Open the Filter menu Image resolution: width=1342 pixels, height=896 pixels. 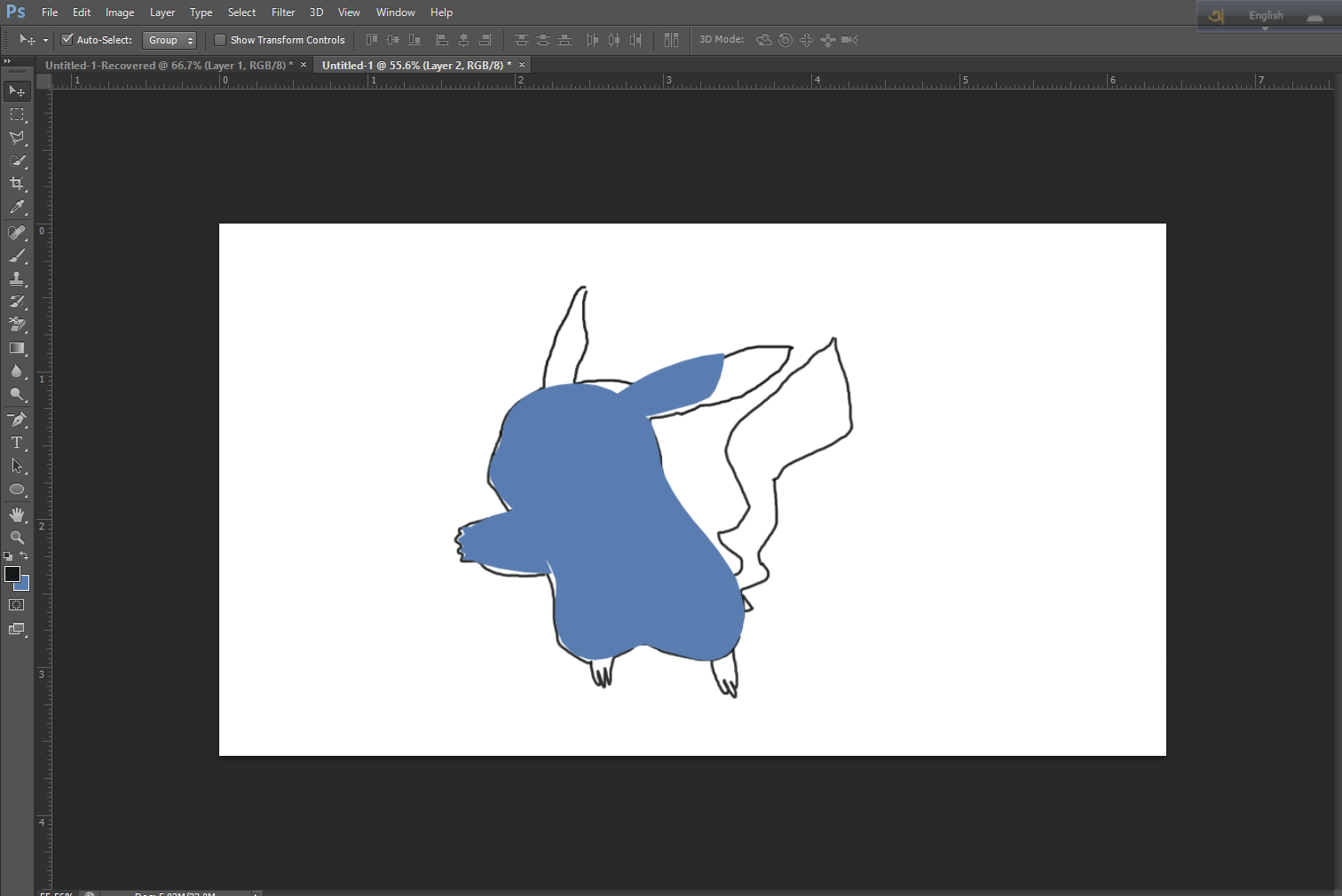point(283,12)
